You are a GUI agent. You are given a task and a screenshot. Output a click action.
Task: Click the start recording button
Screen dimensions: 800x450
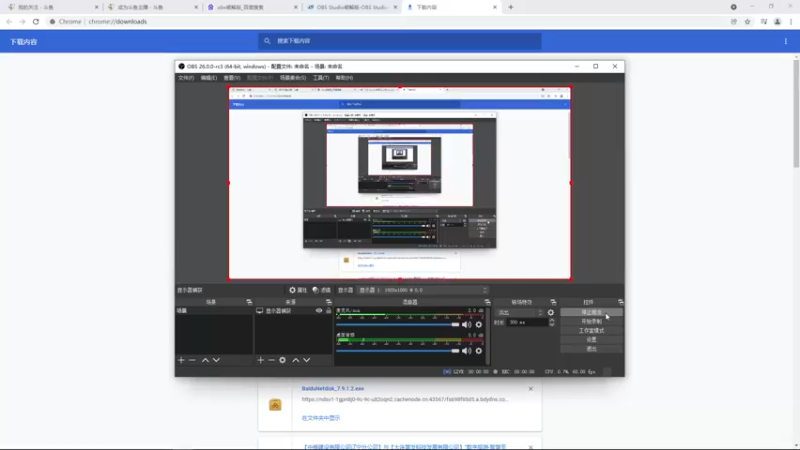click(591, 321)
